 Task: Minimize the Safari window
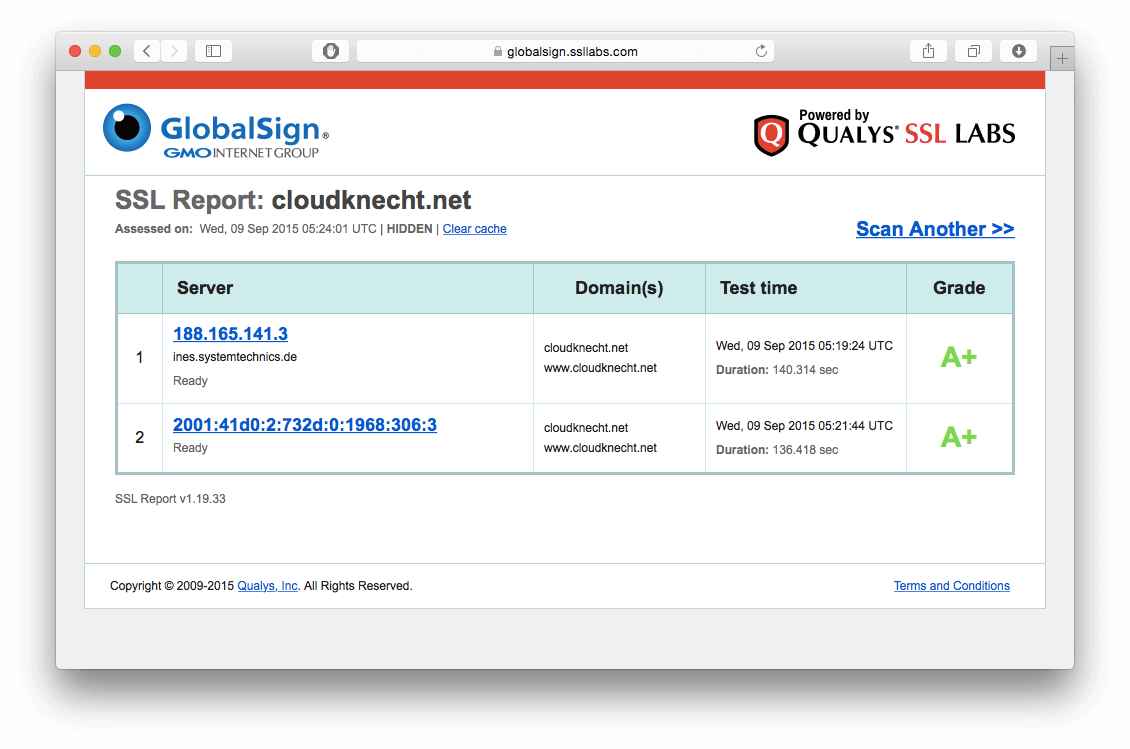pyautogui.click(x=94, y=51)
